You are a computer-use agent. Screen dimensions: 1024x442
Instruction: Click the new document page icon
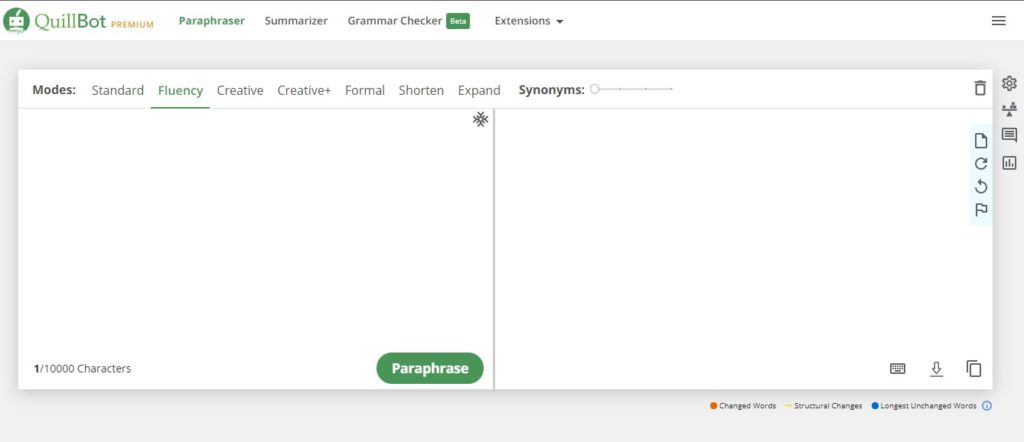(x=980, y=140)
